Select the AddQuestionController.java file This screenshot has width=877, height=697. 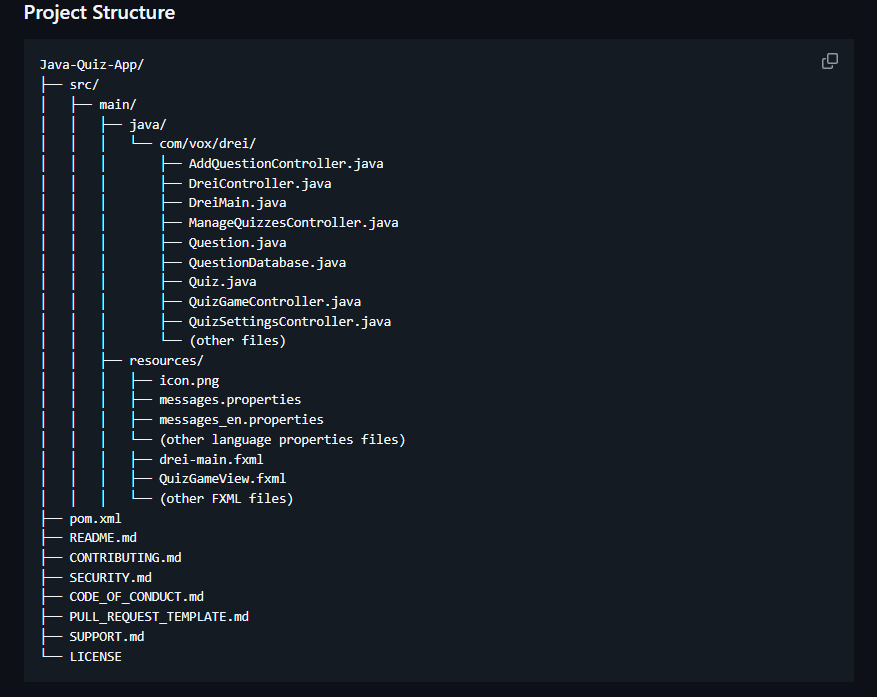(286, 163)
